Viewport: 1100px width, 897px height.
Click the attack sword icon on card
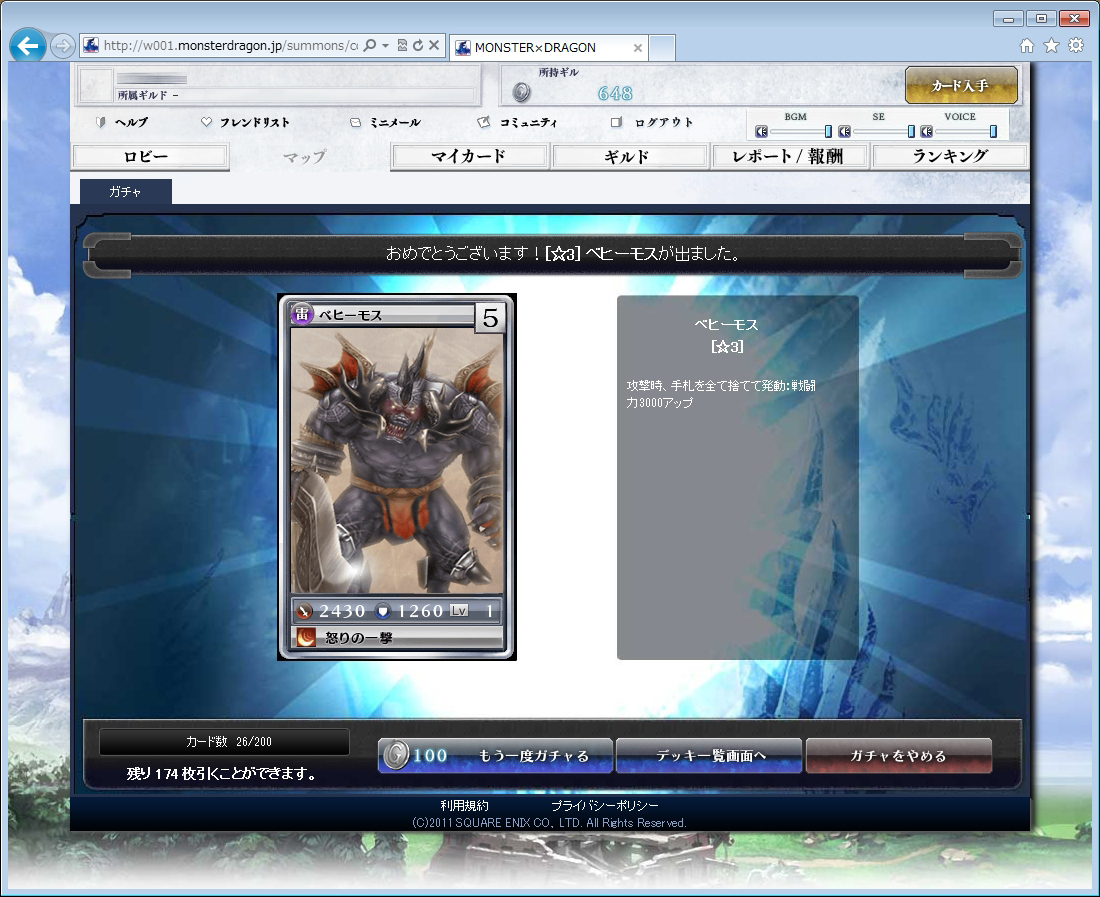(304, 612)
